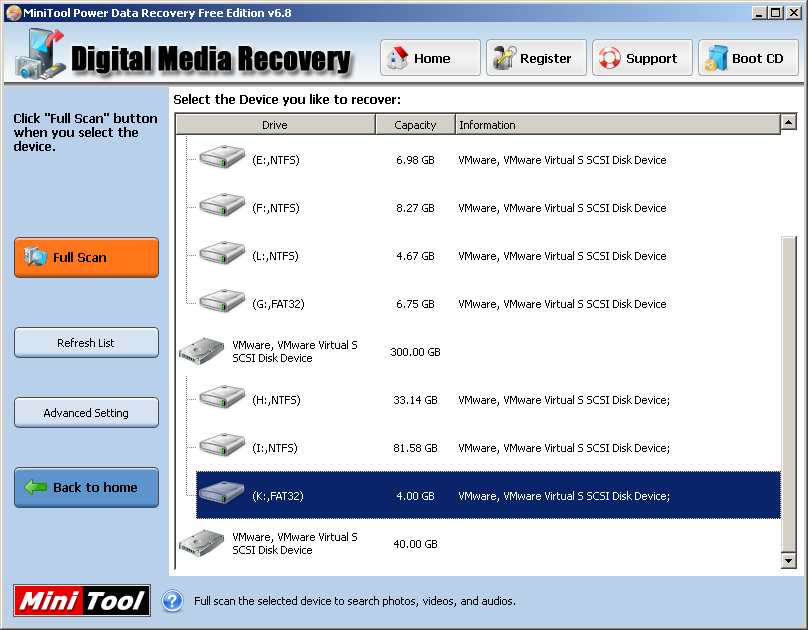Click the 300.00 GB capacity value
The image size is (808, 630).
click(415, 352)
